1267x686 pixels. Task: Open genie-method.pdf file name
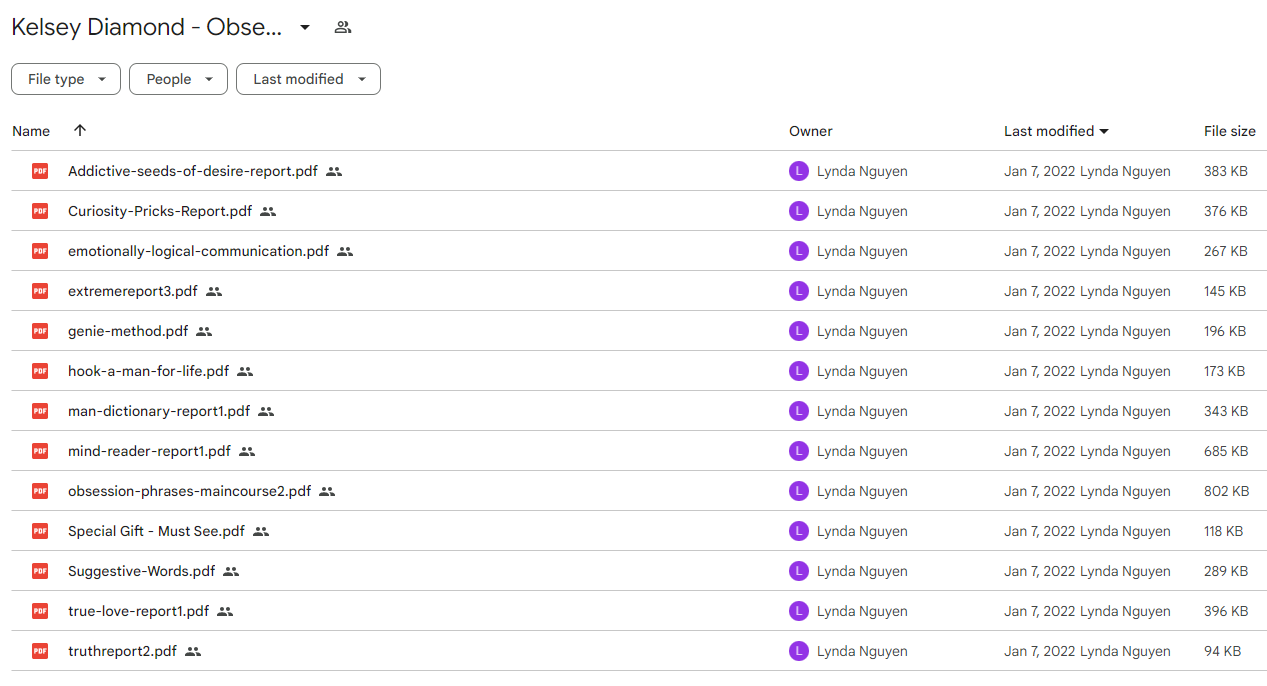point(128,331)
